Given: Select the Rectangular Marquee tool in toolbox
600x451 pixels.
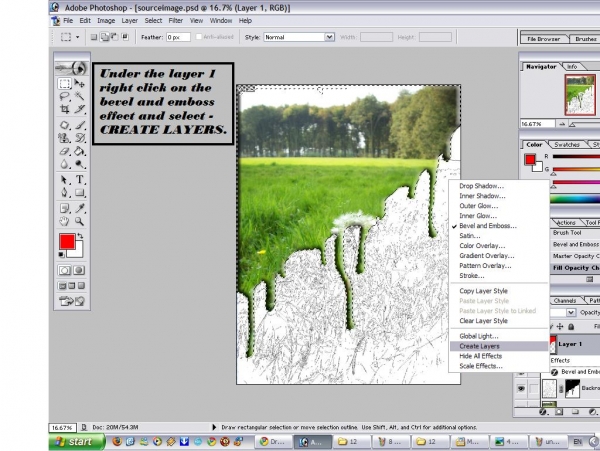Looking at the screenshot, I should point(64,83).
